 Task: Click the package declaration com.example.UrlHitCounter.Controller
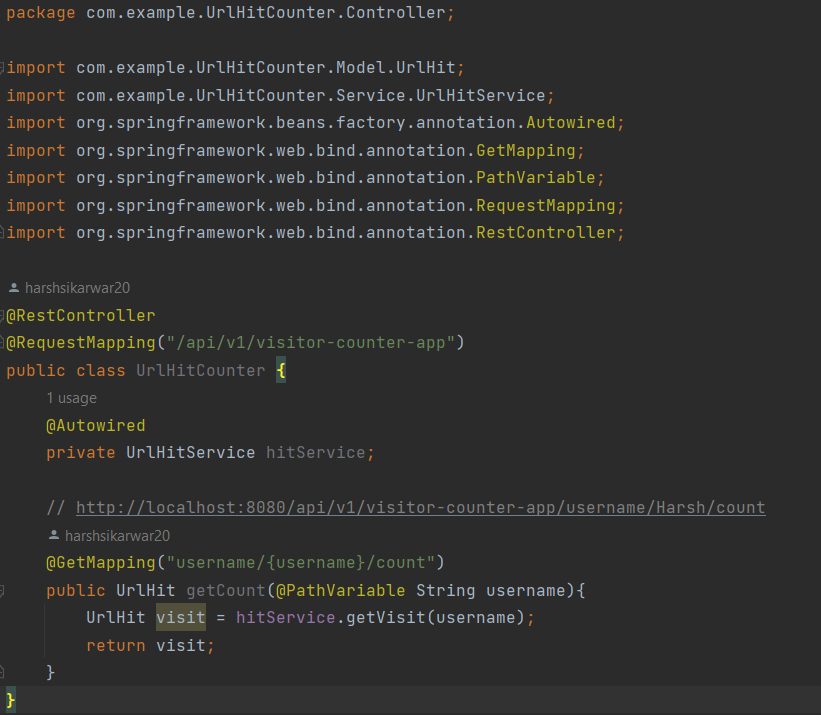265,13
